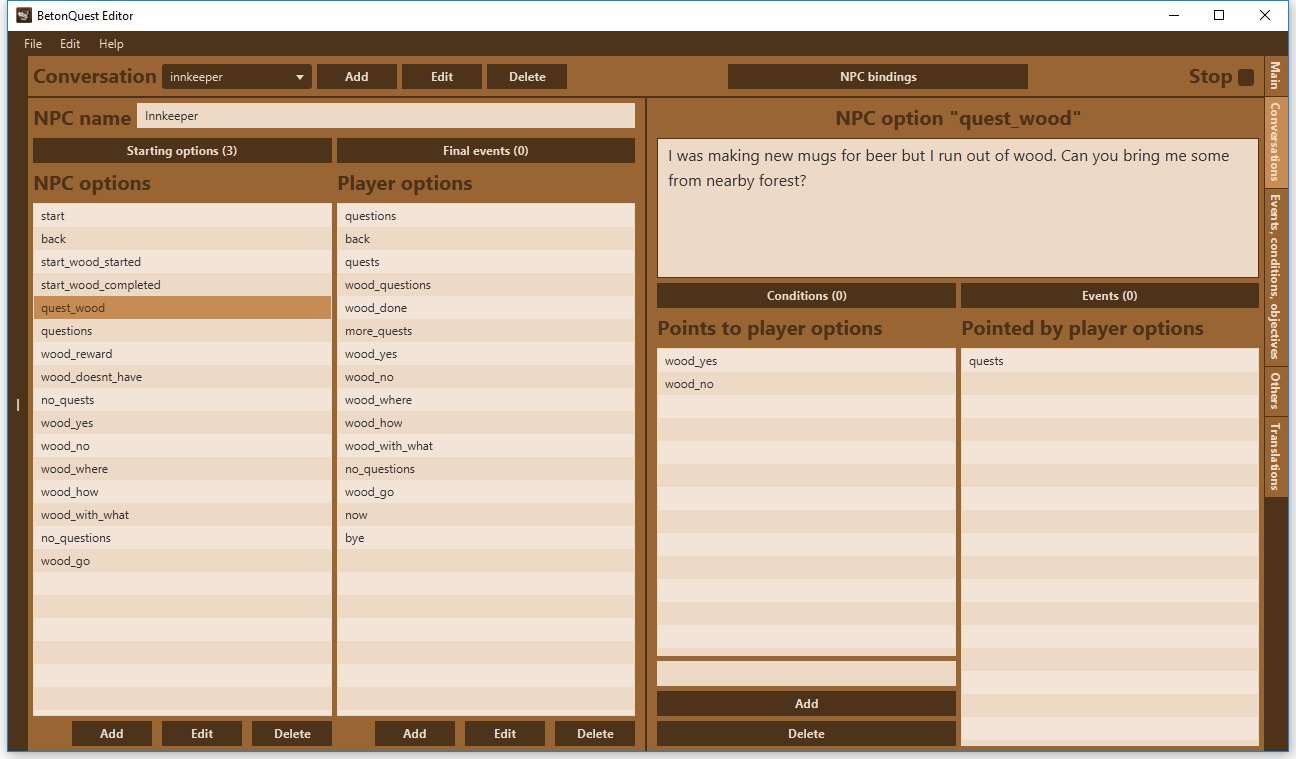Click Edit next to Conversation dropdown
The height and width of the screenshot is (759, 1296).
(x=442, y=77)
